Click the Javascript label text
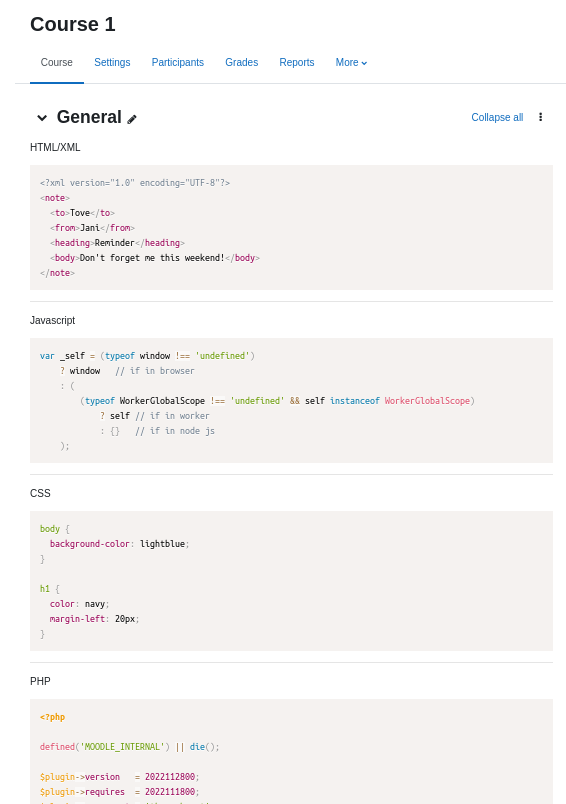The image size is (566, 804). pos(52,320)
